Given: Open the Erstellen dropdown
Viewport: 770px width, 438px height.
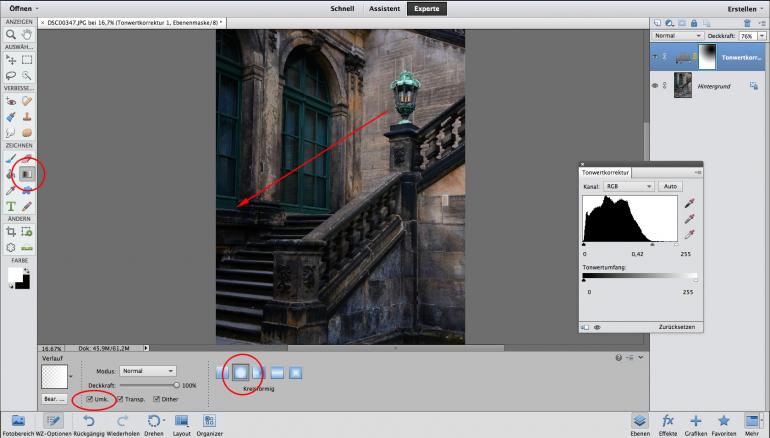Looking at the screenshot, I should point(745,8).
